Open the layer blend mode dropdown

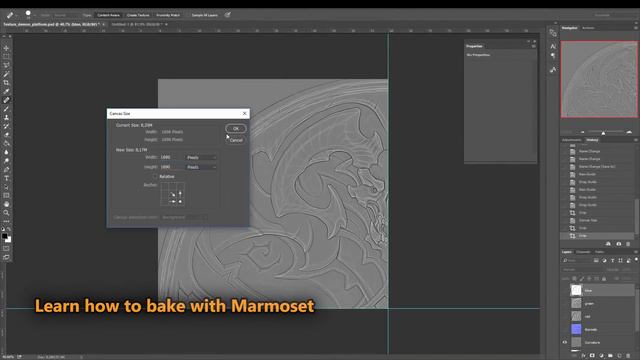582,270
